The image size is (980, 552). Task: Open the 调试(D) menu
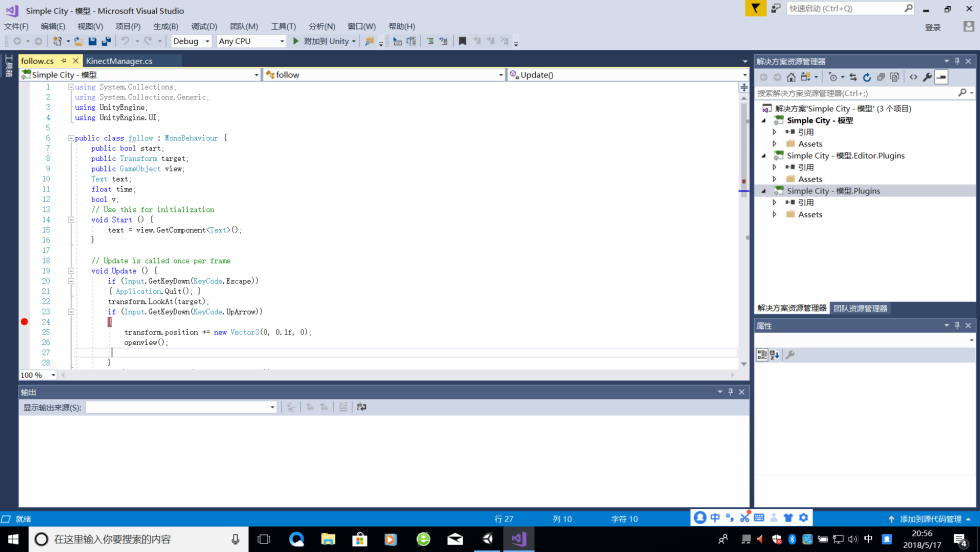point(204,26)
